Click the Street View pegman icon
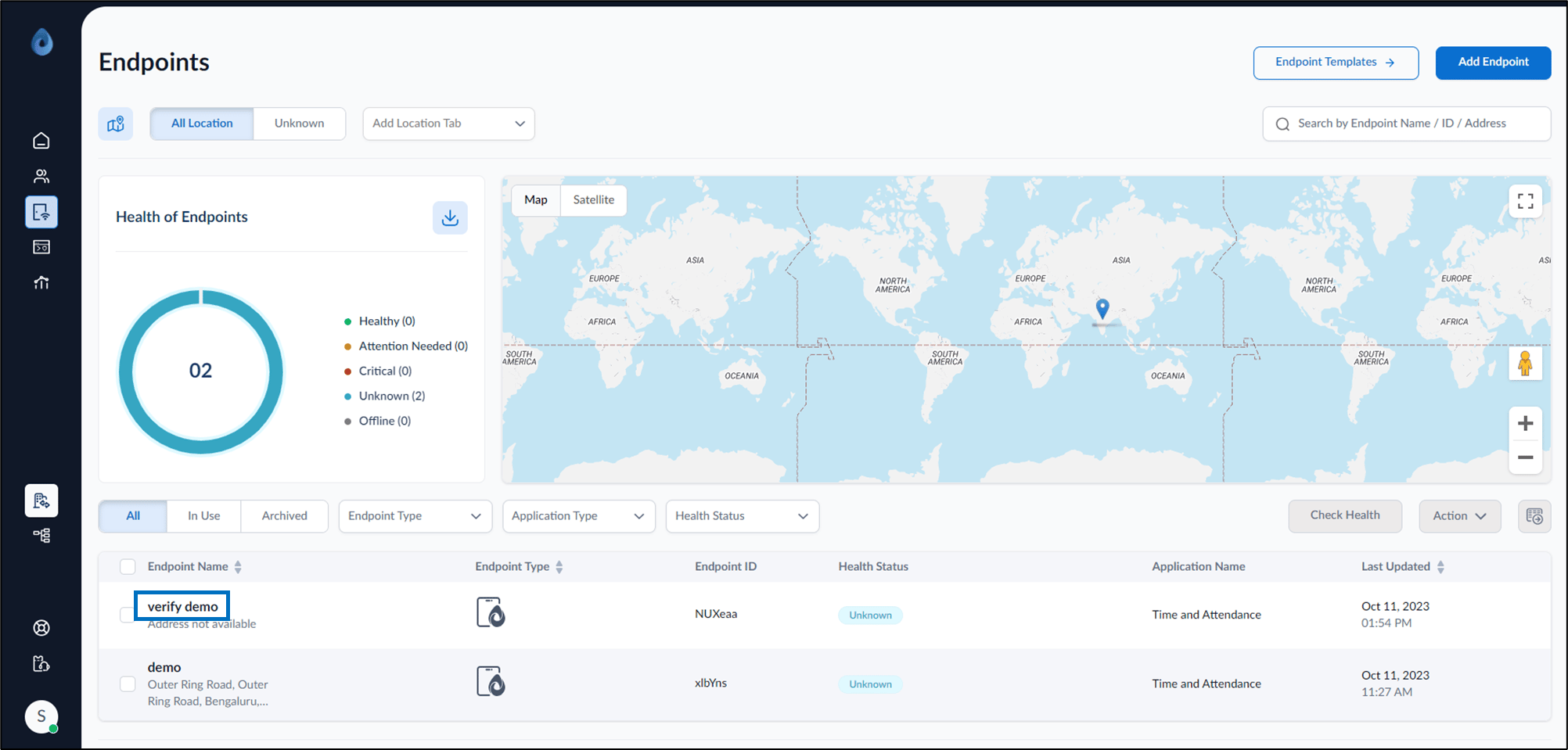The width and height of the screenshot is (1568, 750). point(1525,364)
